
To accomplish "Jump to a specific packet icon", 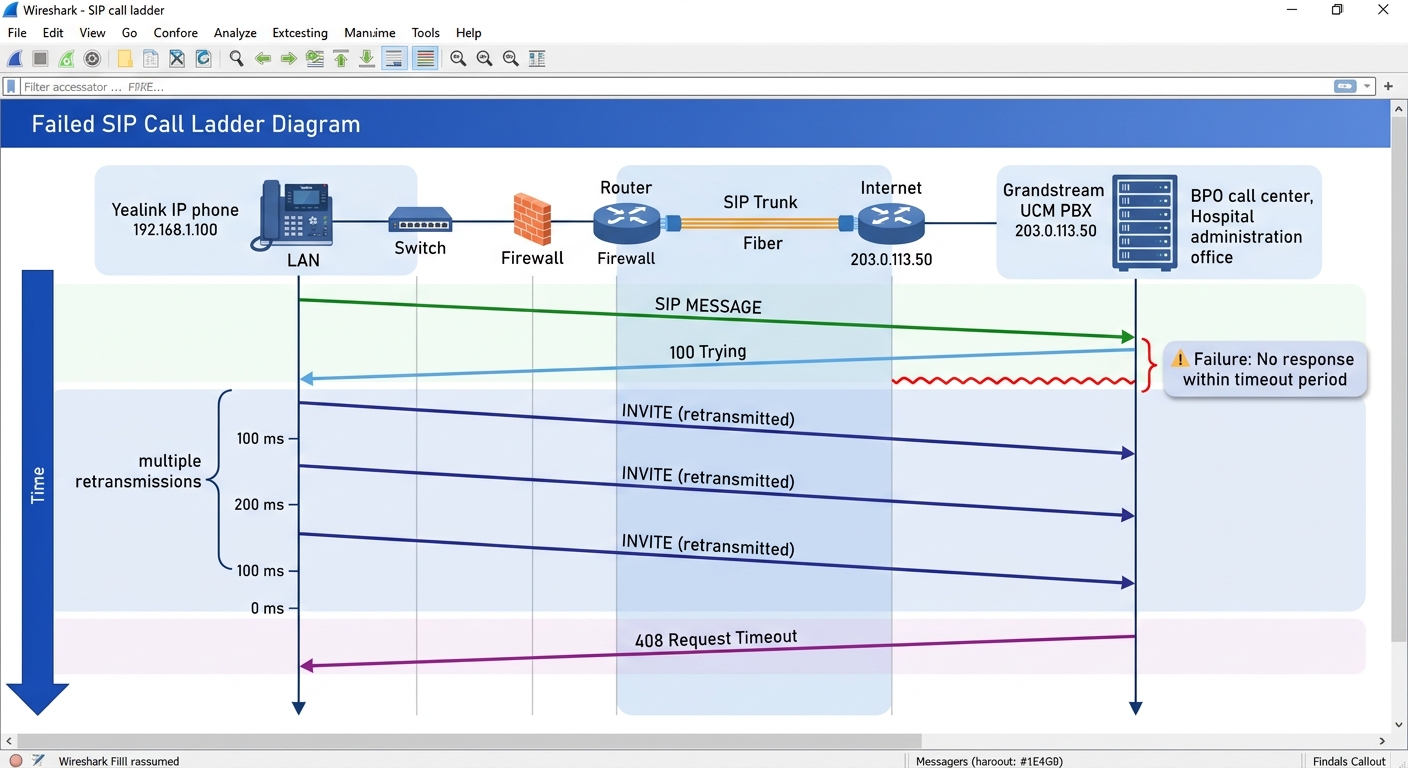I will (315, 59).
